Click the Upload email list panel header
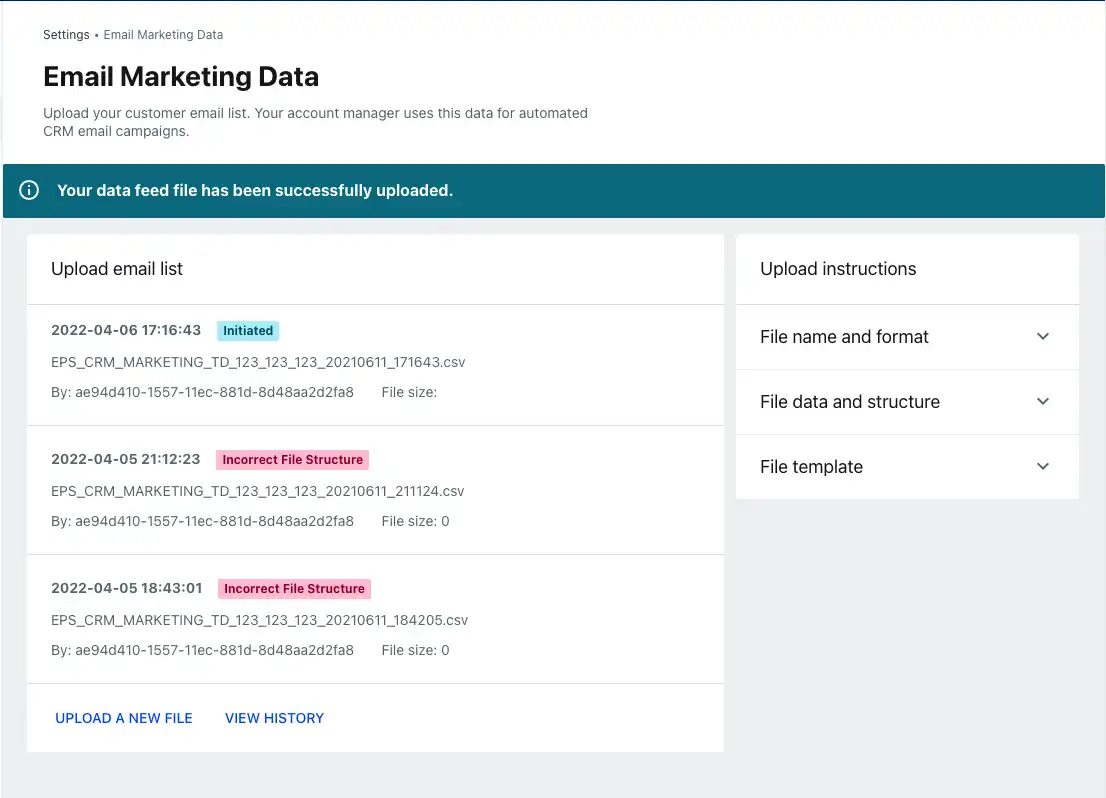 coord(117,268)
